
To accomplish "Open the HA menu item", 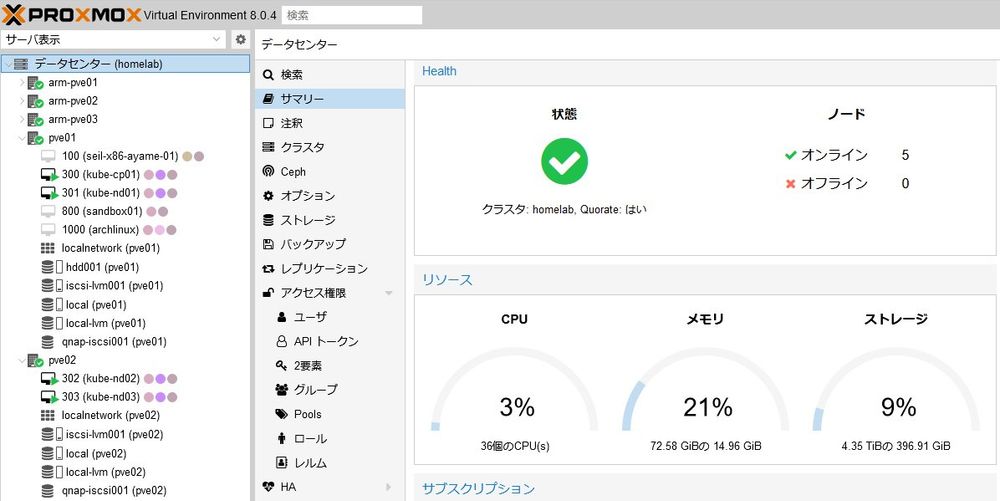I will (x=330, y=487).
